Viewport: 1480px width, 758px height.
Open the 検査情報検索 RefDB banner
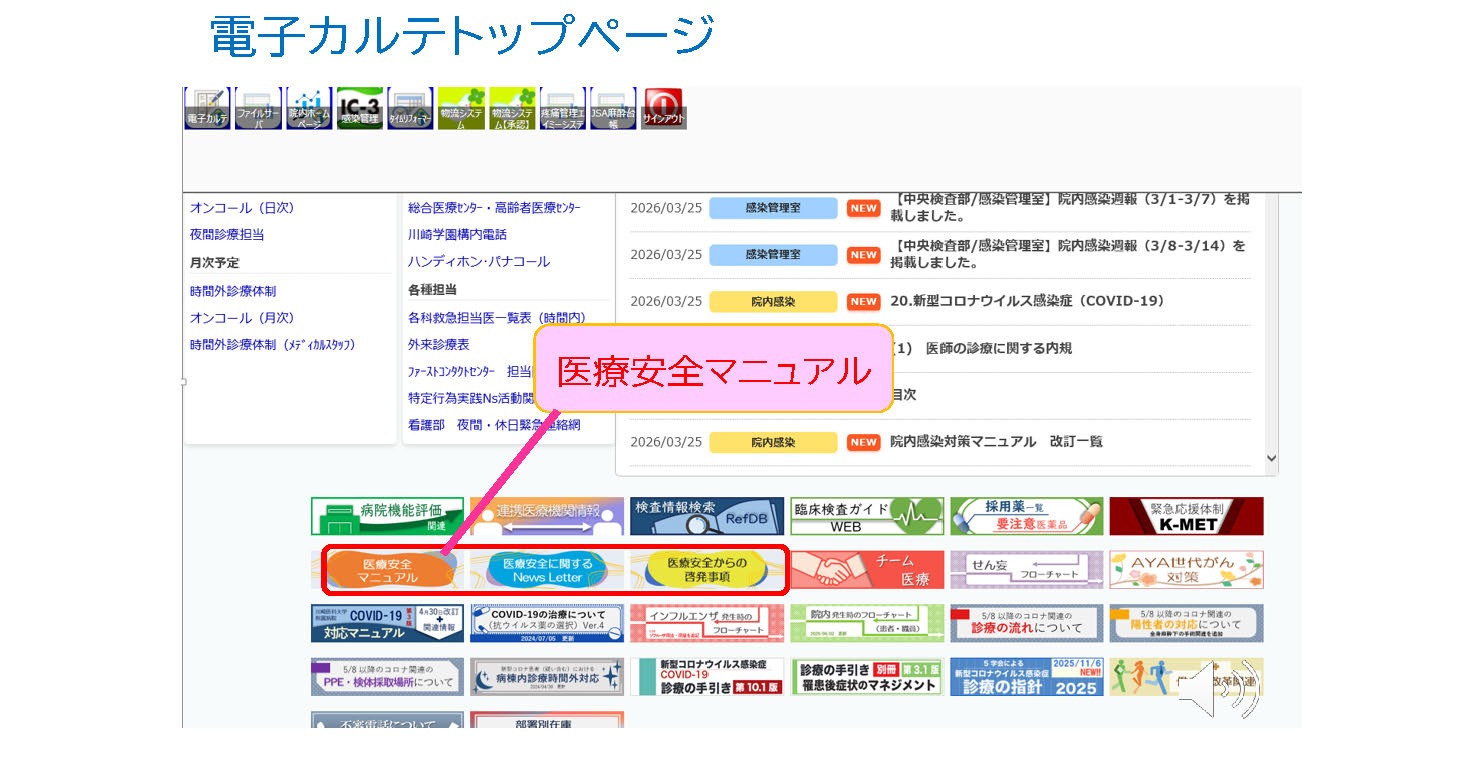(707, 516)
